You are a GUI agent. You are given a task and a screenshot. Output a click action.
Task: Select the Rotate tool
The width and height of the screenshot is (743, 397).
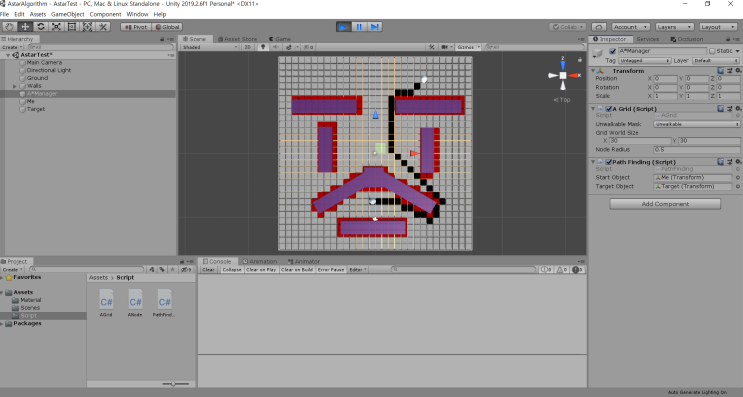pos(41,27)
